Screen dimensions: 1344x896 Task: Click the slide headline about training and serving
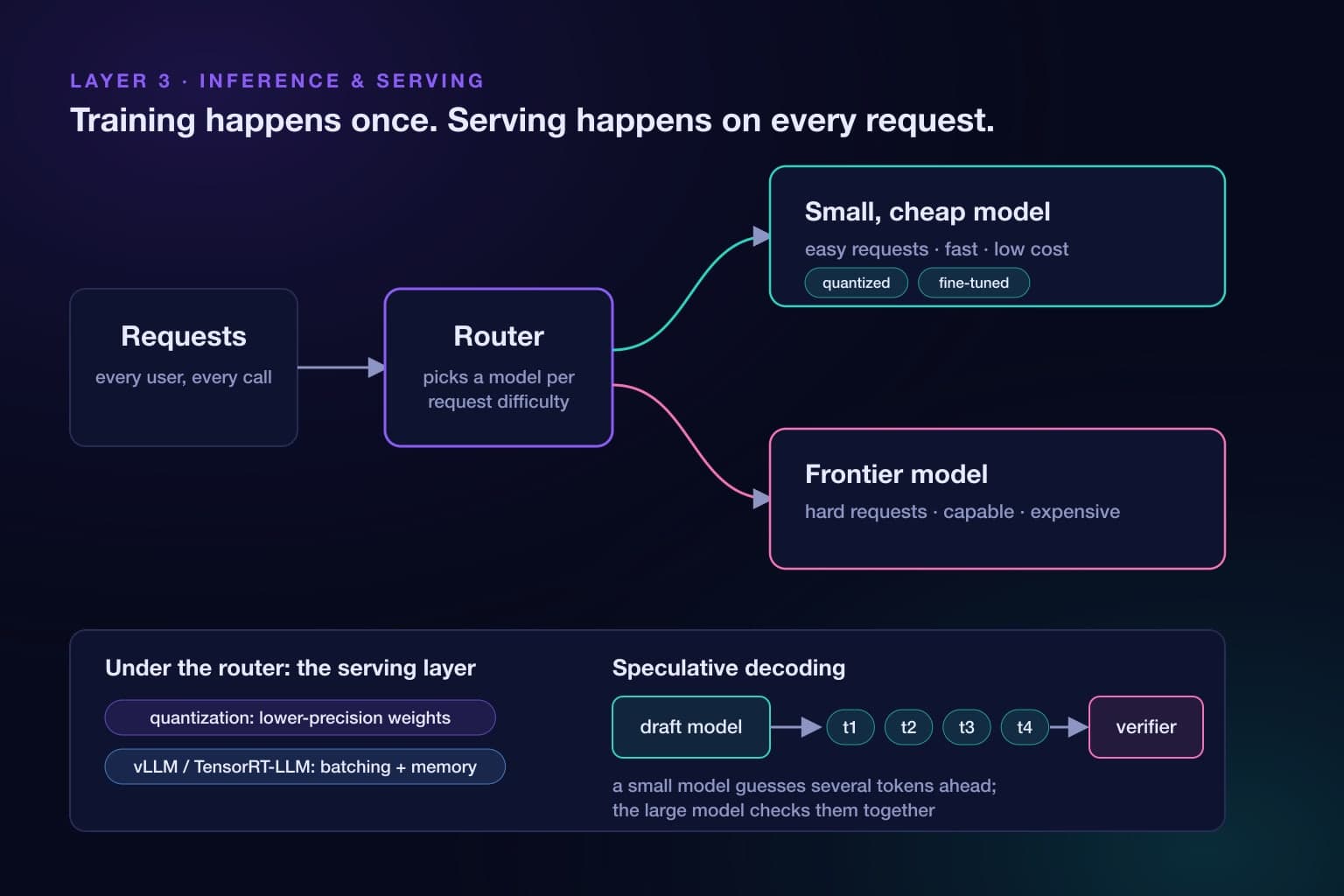pyautogui.click(x=532, y=121)
